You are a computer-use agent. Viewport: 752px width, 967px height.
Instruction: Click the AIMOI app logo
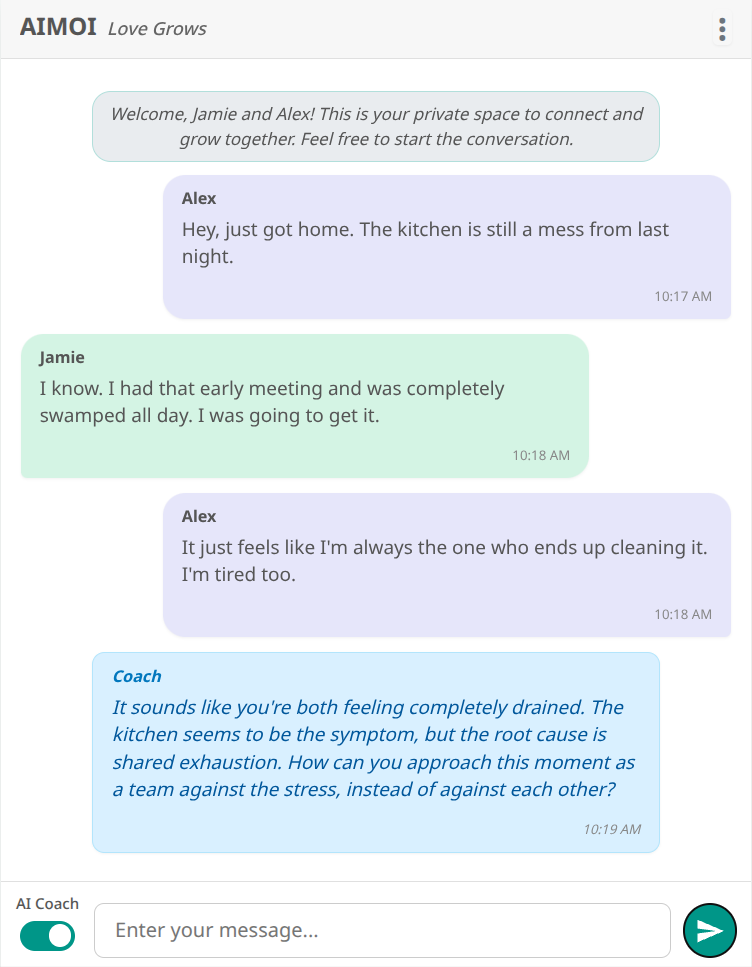(56, 28)
